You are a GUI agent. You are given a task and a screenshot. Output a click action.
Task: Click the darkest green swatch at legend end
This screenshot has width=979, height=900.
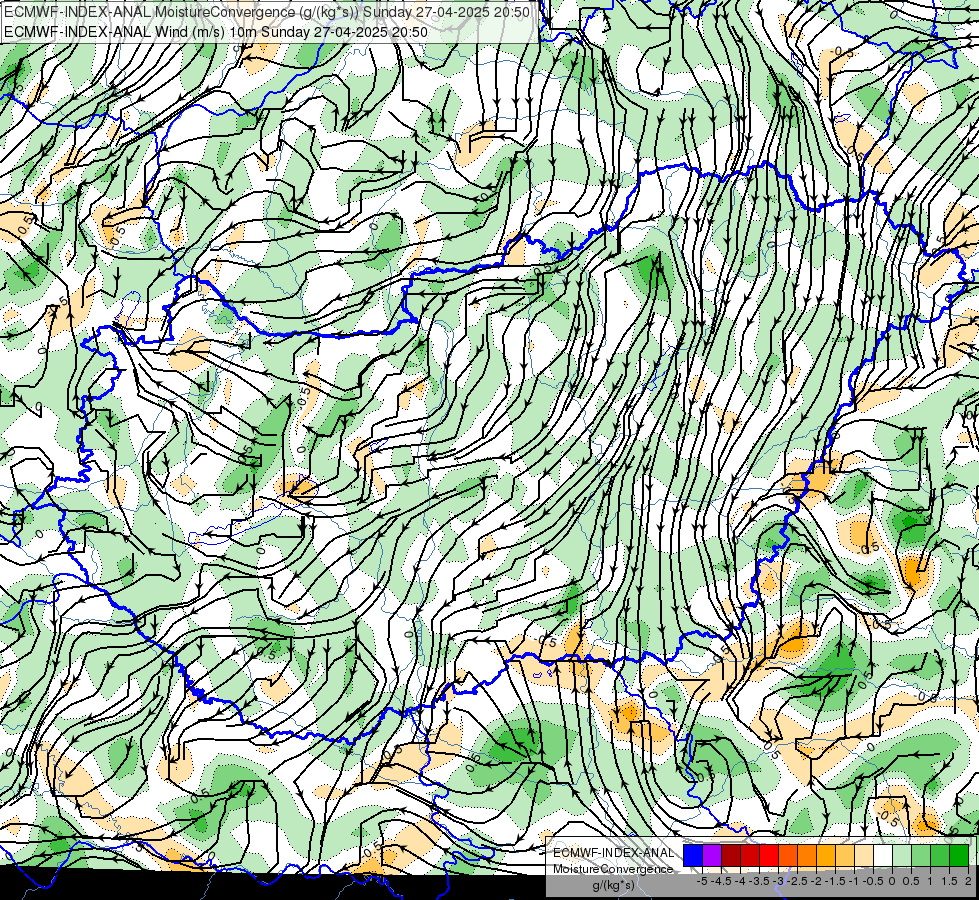pyautogui.click(x=958, y=856)
